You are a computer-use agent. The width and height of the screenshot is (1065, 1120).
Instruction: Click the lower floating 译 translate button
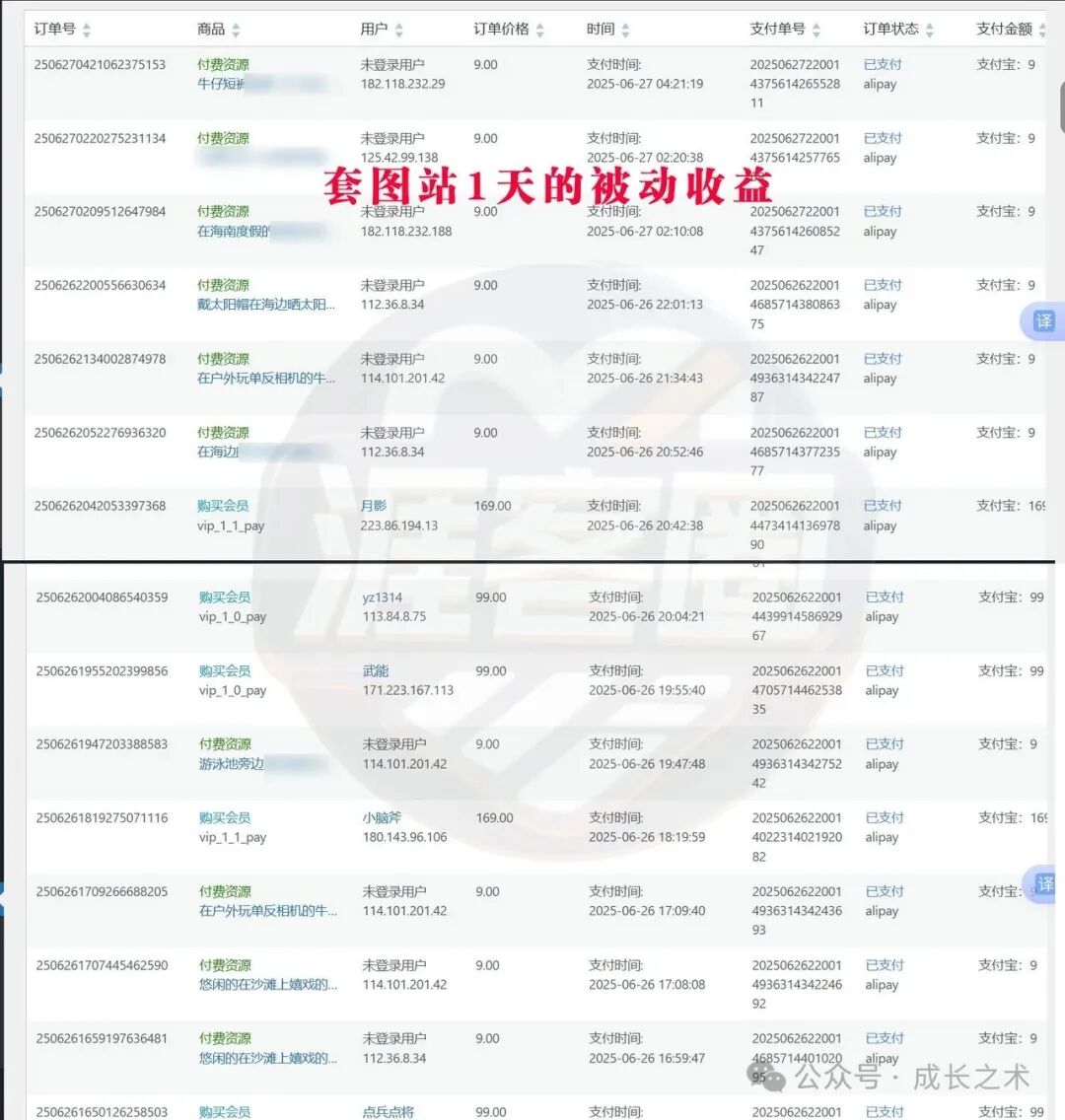coord(1044,884)
